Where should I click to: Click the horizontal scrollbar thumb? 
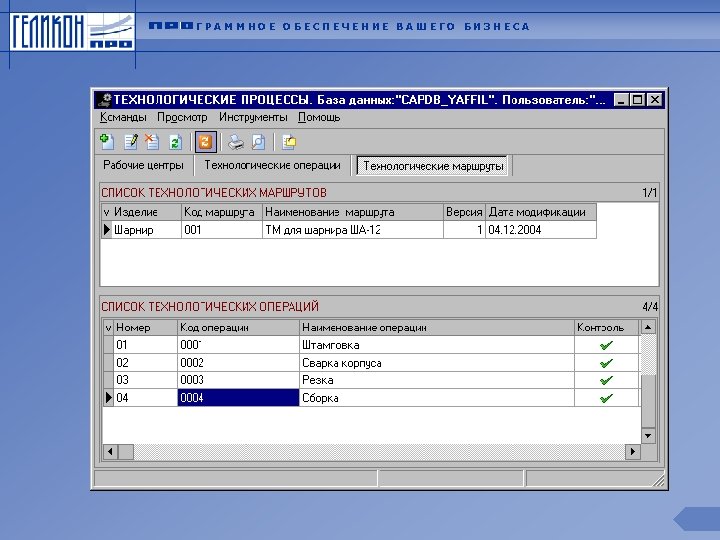pyautogui.click(x=126, y=452)
